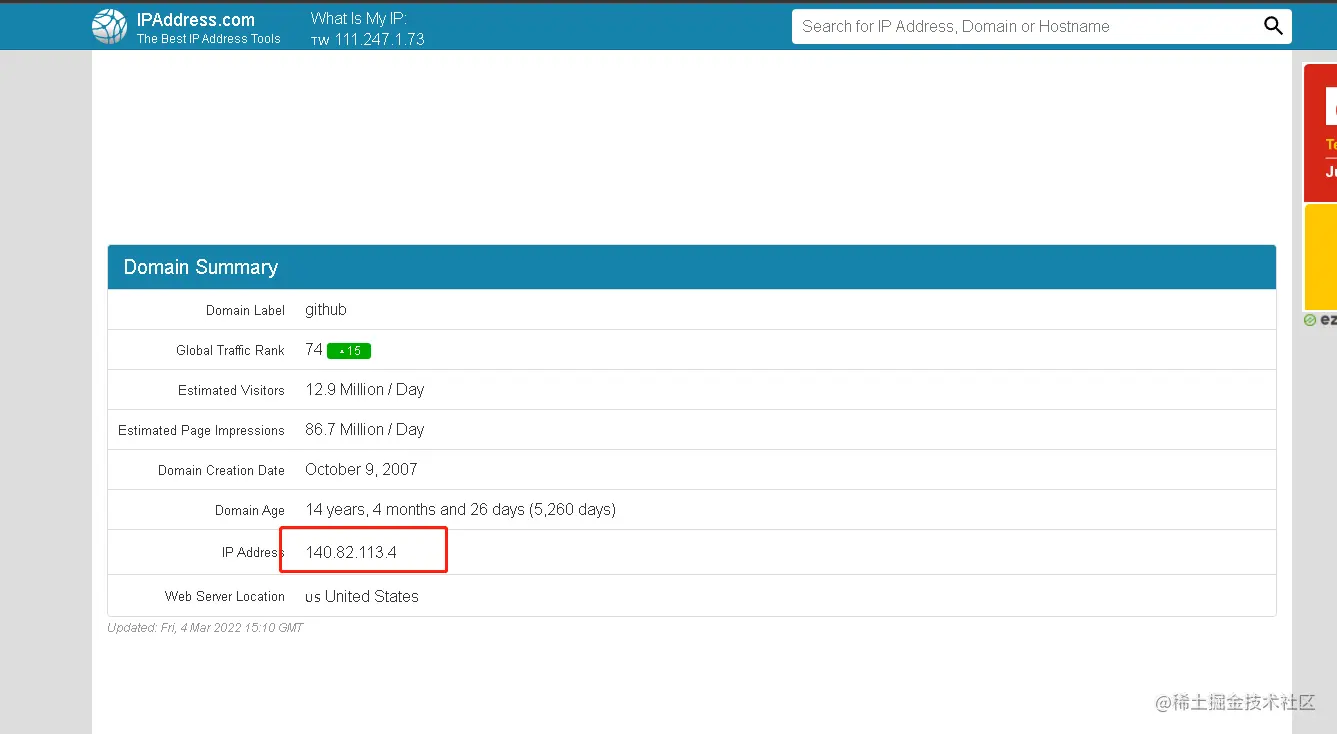Click the IP Address row label

(252, 553)
